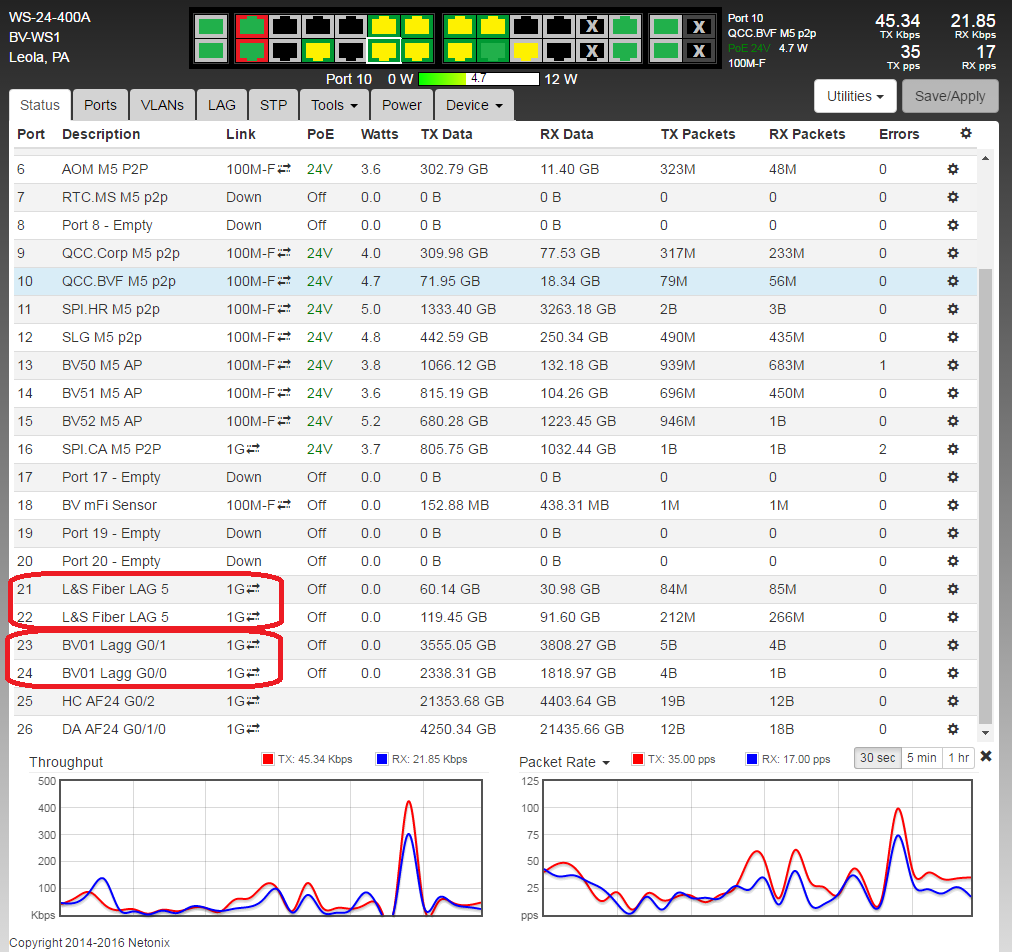
Task: Click the red-bordered port 1 jack icon
Action: 252,27
